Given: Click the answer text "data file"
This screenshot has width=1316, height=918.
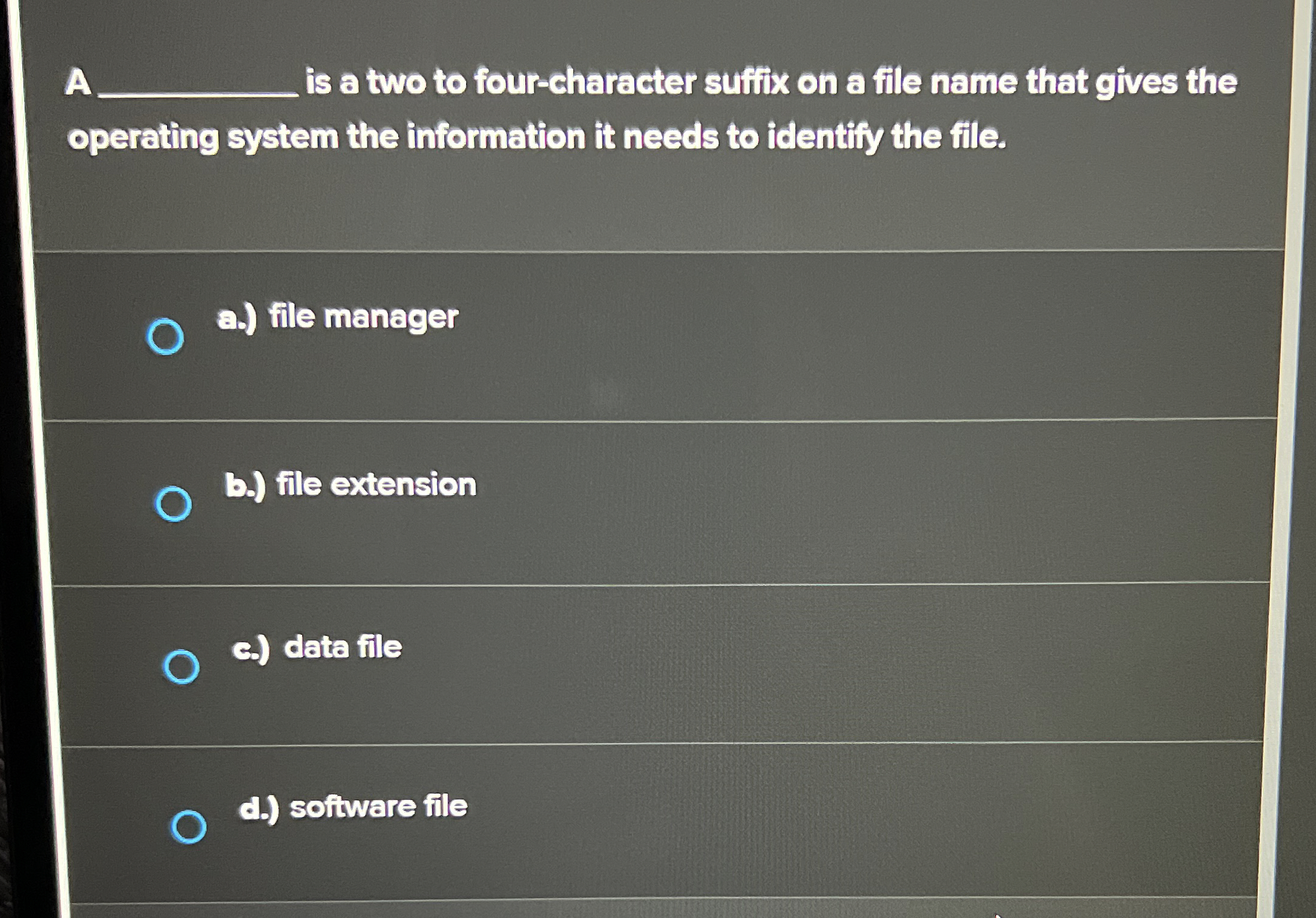Looking at the screenshot, I should pos(317,647).
